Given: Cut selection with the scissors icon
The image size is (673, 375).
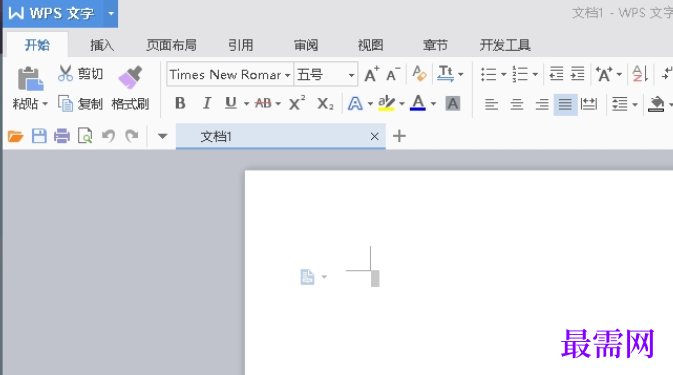Looking at the screenshot, I should pyautogui.click(x=65, y=73).
